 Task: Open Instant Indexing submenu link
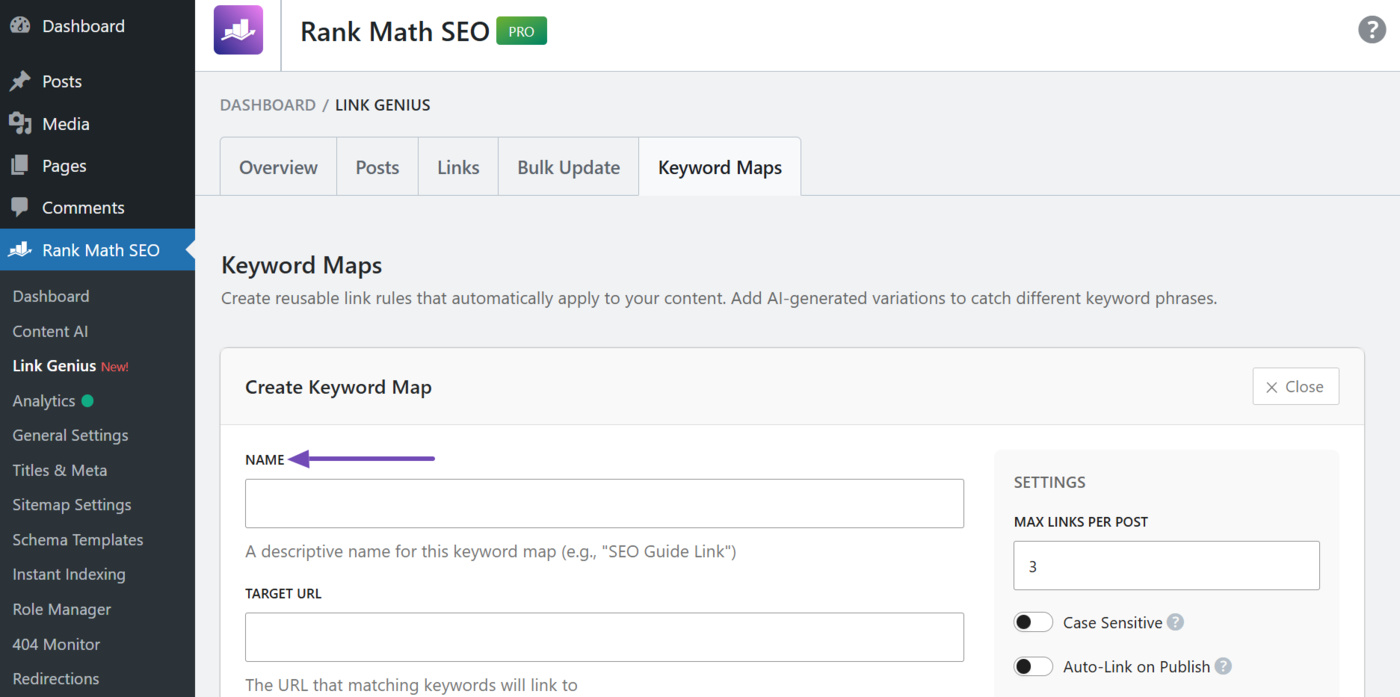click(69, 575)
